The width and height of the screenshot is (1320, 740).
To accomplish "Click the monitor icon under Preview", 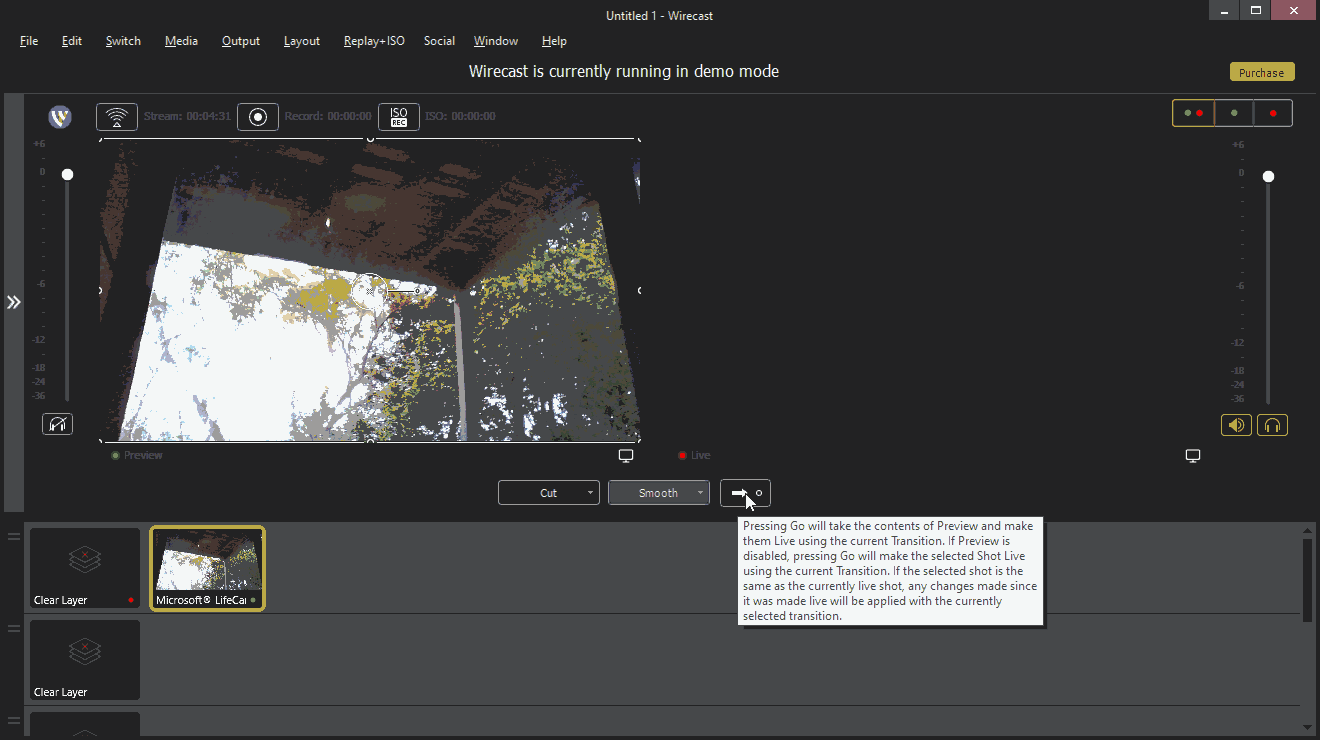I will (626, 456).
